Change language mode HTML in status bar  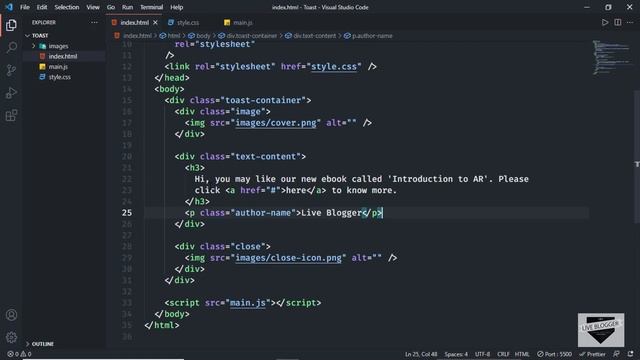pyautogui.click(x=522, y=354)
